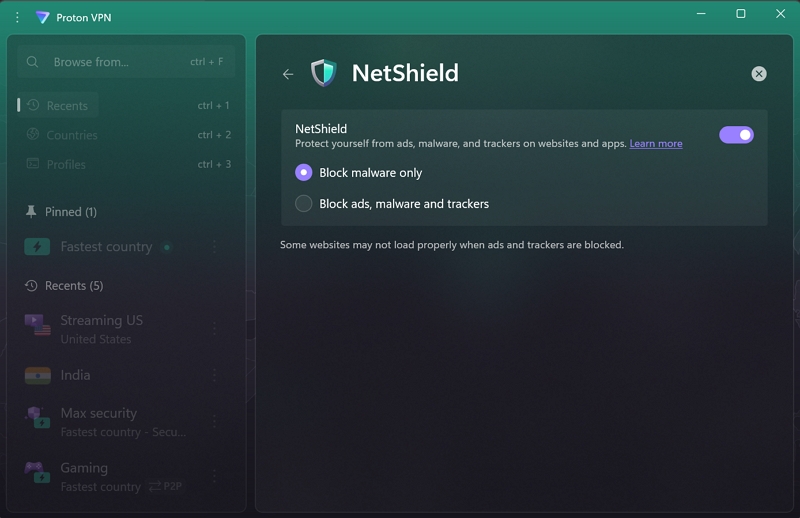Close the NetShield settings panel
Screen dimensions: 800x518
tap(759, 74)
